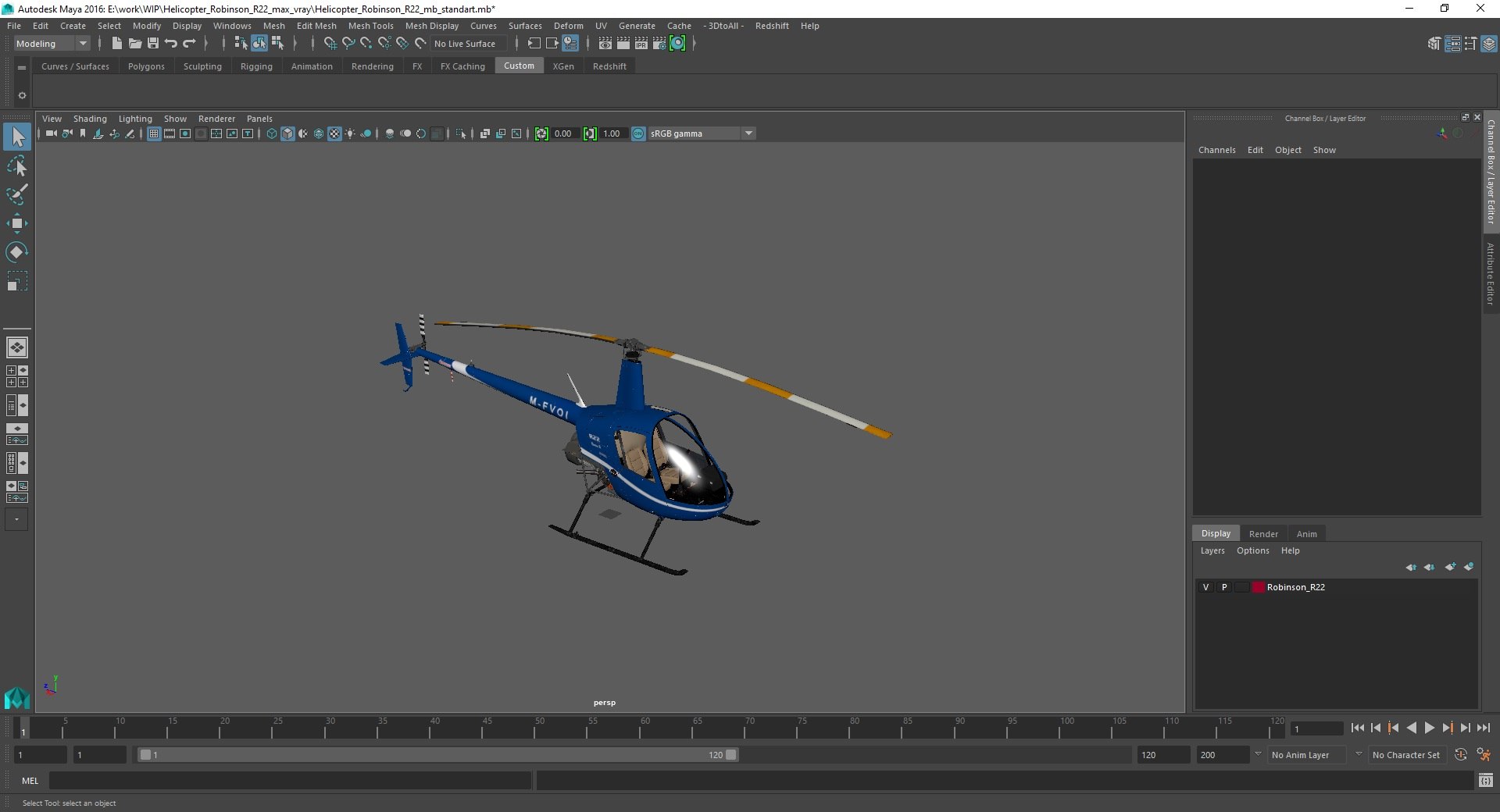
Task: Open the viewport Shading menu
Action: click(x=90, y=119)
